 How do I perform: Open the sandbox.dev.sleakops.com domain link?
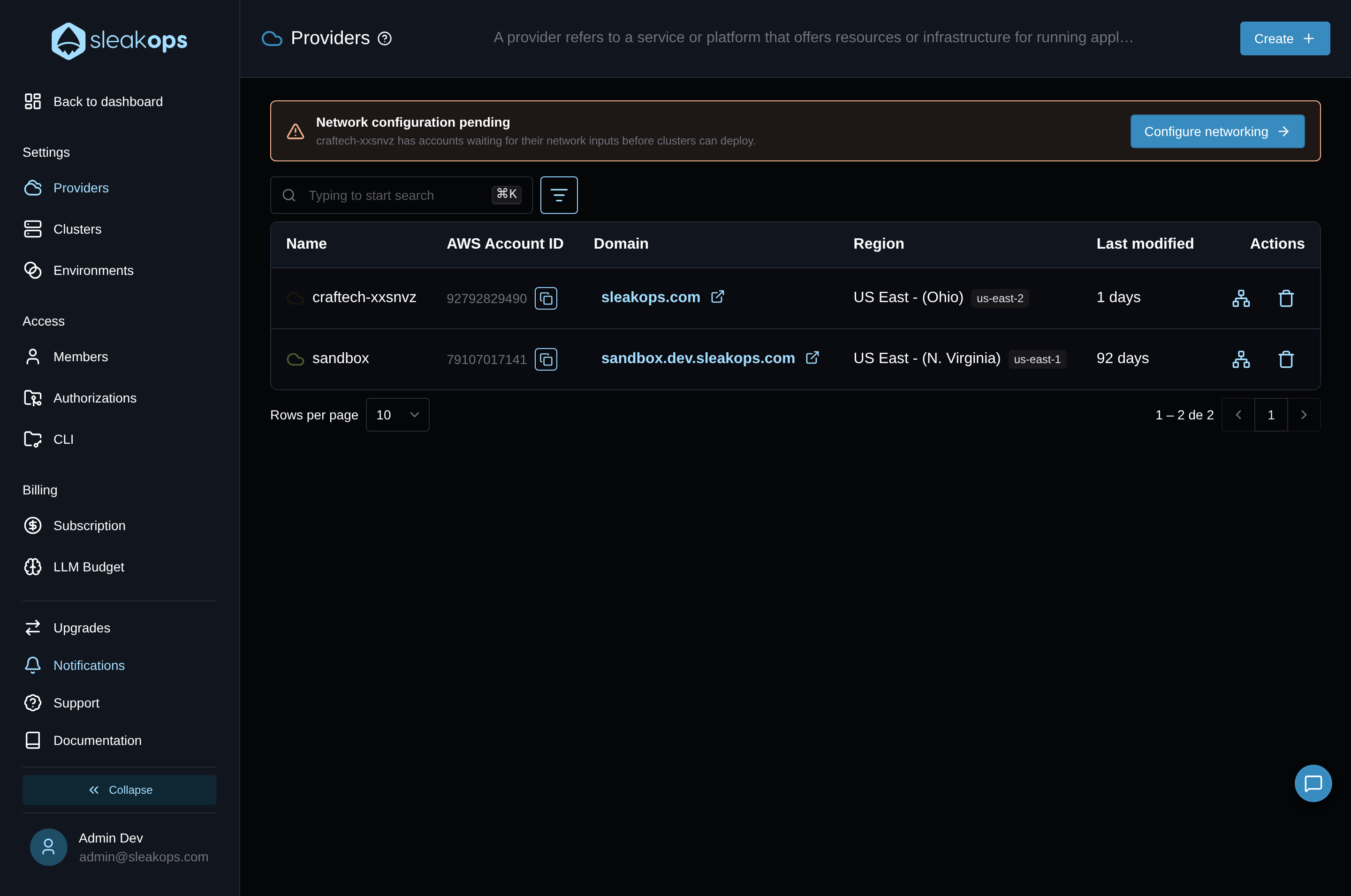coord(698,358)
